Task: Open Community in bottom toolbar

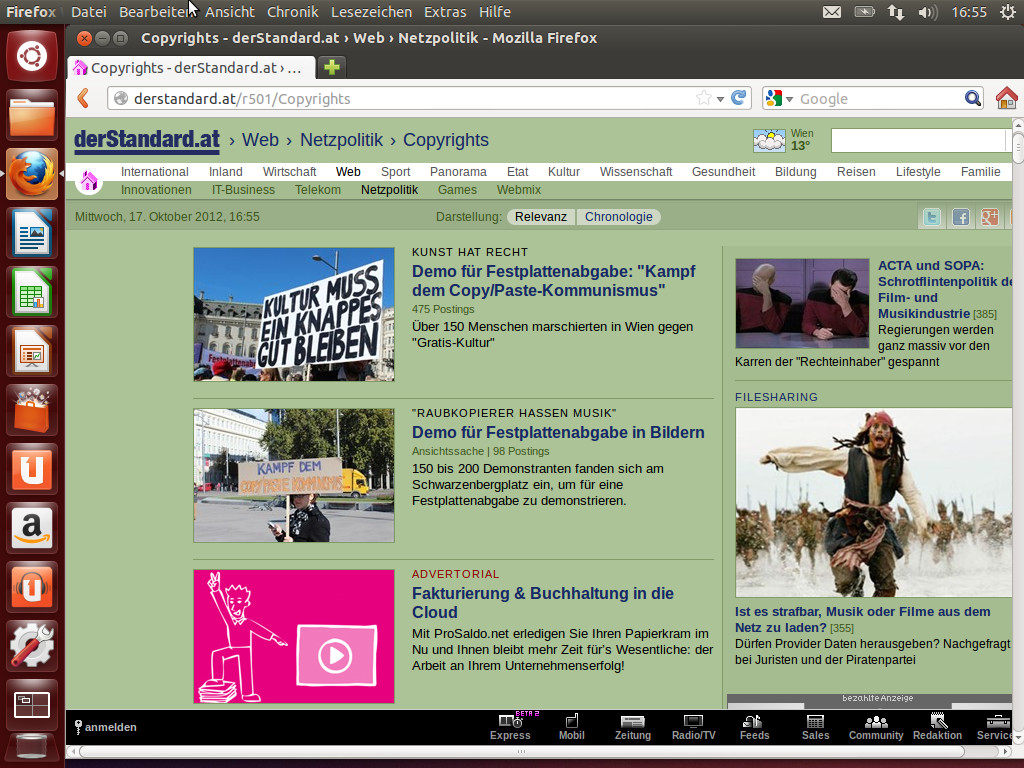Action: [876, 727]
